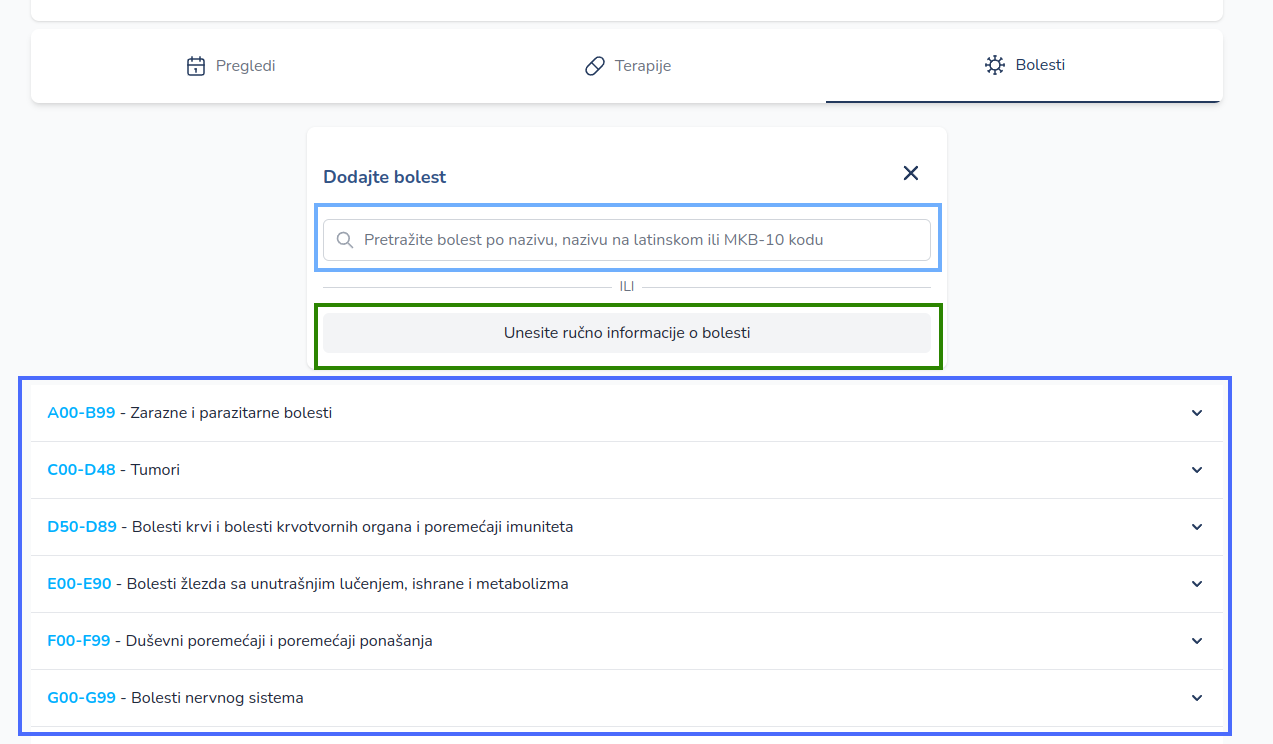The image size is (1273, 744).
Task: Click the magnifier icon in the search box
Action: point(345,240)
